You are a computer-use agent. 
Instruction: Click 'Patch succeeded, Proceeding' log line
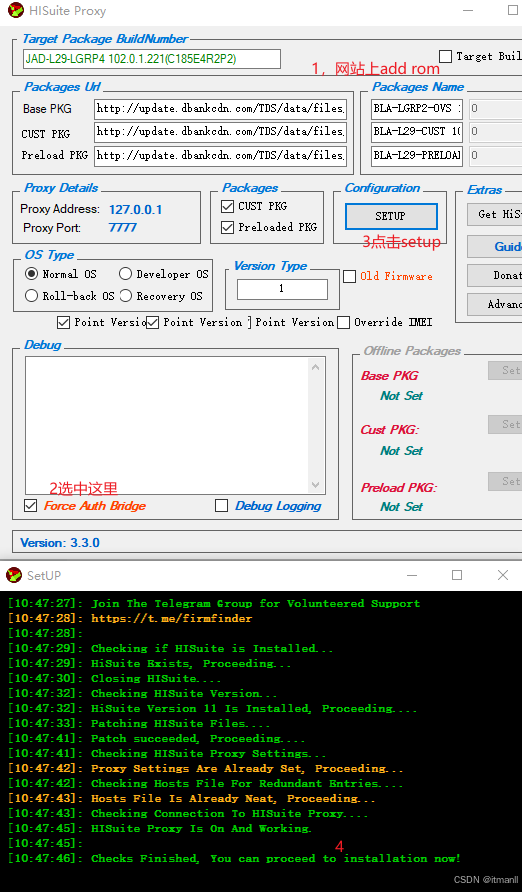coord(198,738)
